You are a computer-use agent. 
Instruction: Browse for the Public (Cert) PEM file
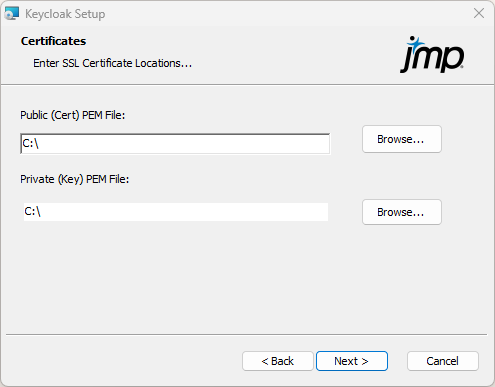point(402,139)
